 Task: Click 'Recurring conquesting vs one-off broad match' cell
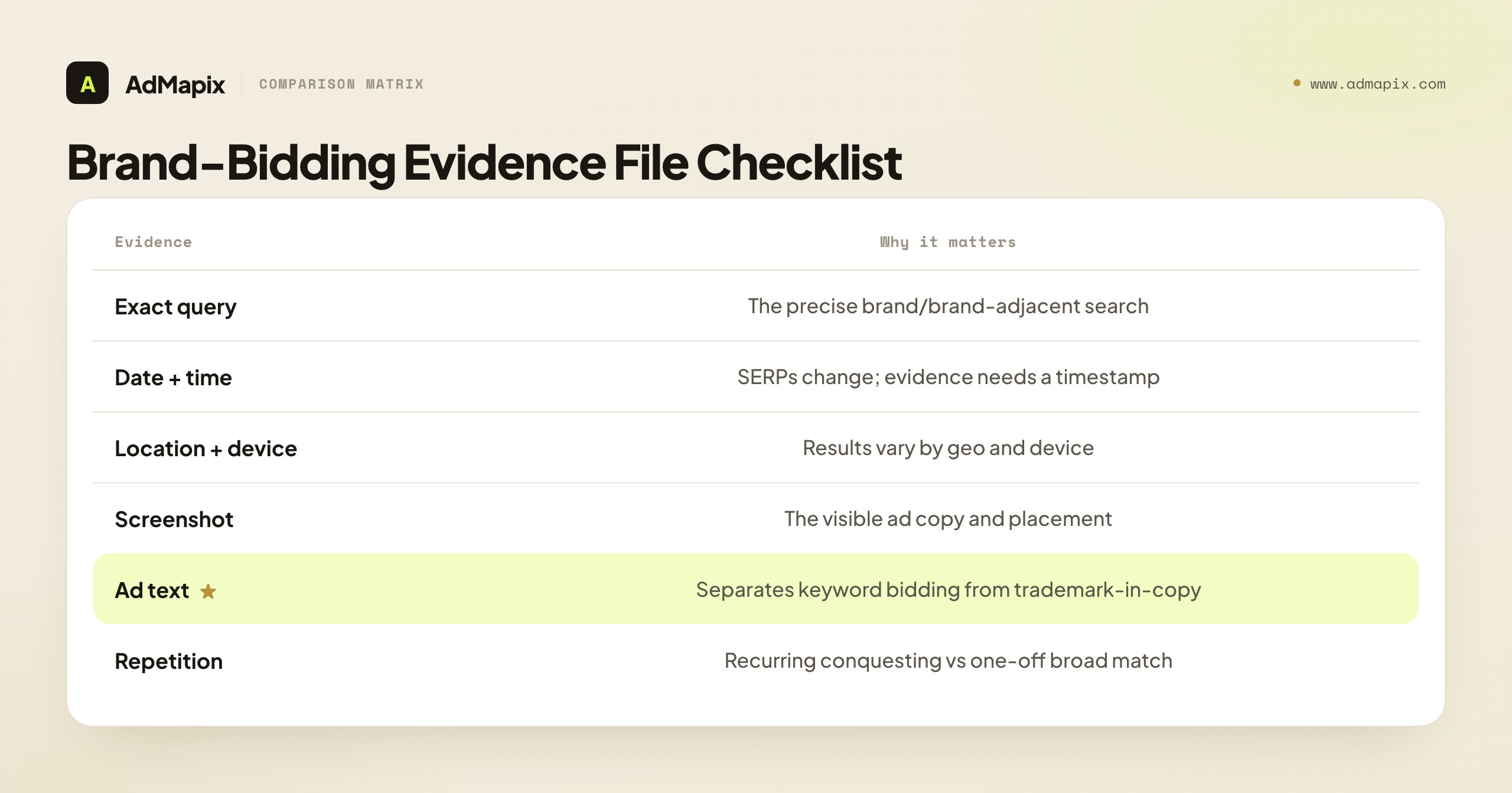tap(948, 661)
